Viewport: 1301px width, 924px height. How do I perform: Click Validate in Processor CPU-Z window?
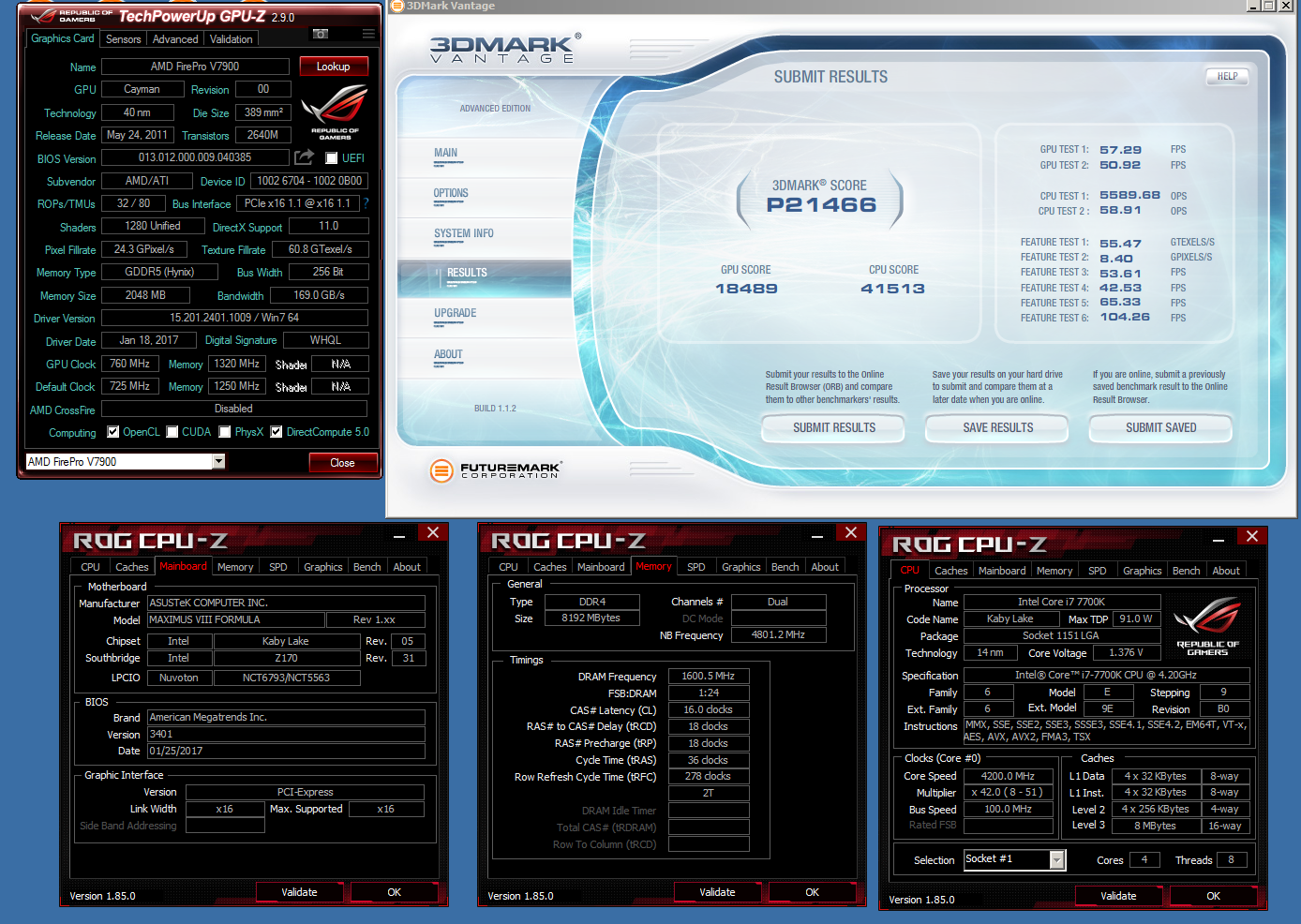[1118, 896]
